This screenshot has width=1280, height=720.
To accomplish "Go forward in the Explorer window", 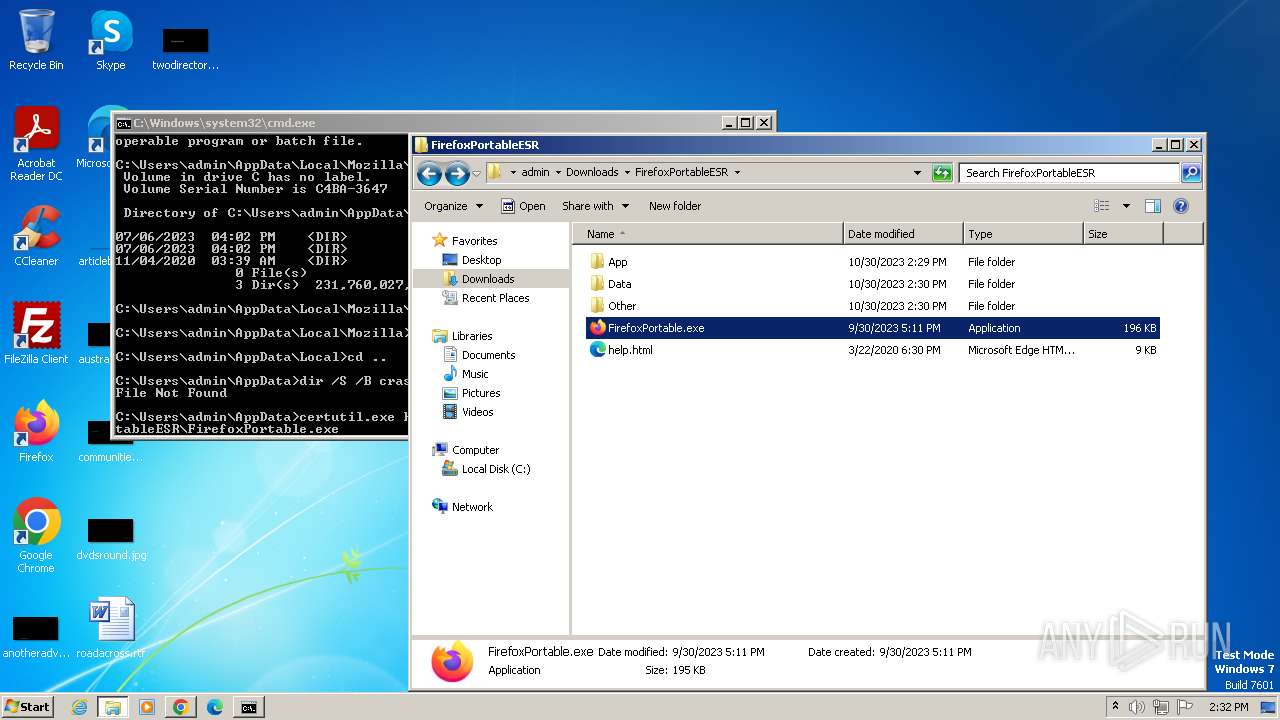I will point(457,173).
